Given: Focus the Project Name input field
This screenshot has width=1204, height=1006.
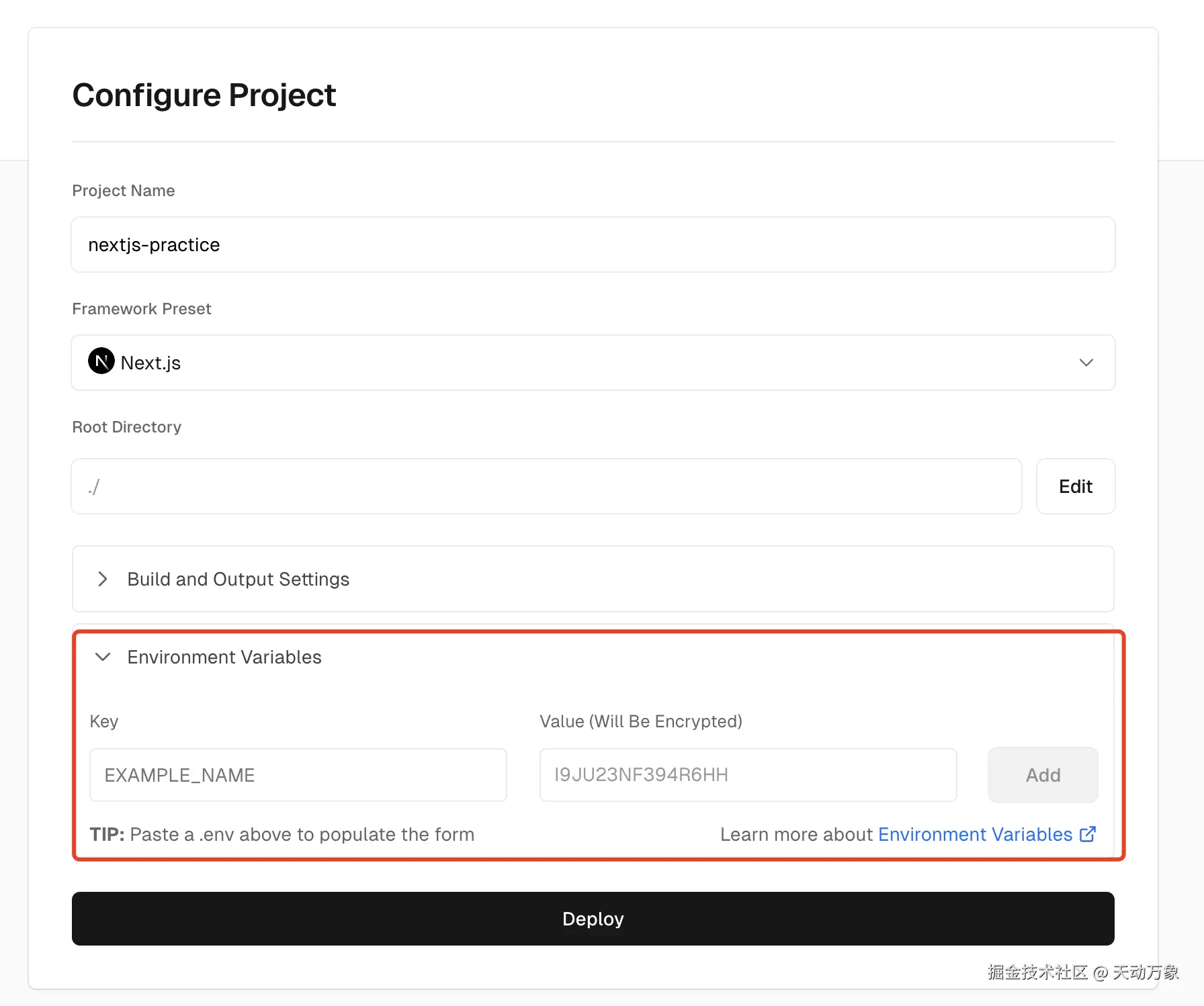Looking at the screenshot, I should (593, 244).
